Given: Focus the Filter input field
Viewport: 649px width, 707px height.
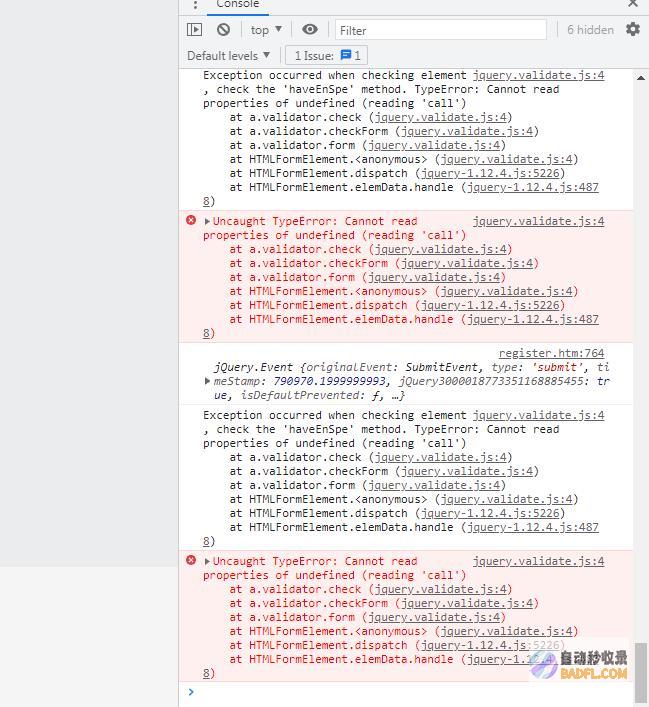Looking at the screenshot, I should [441, 30].
